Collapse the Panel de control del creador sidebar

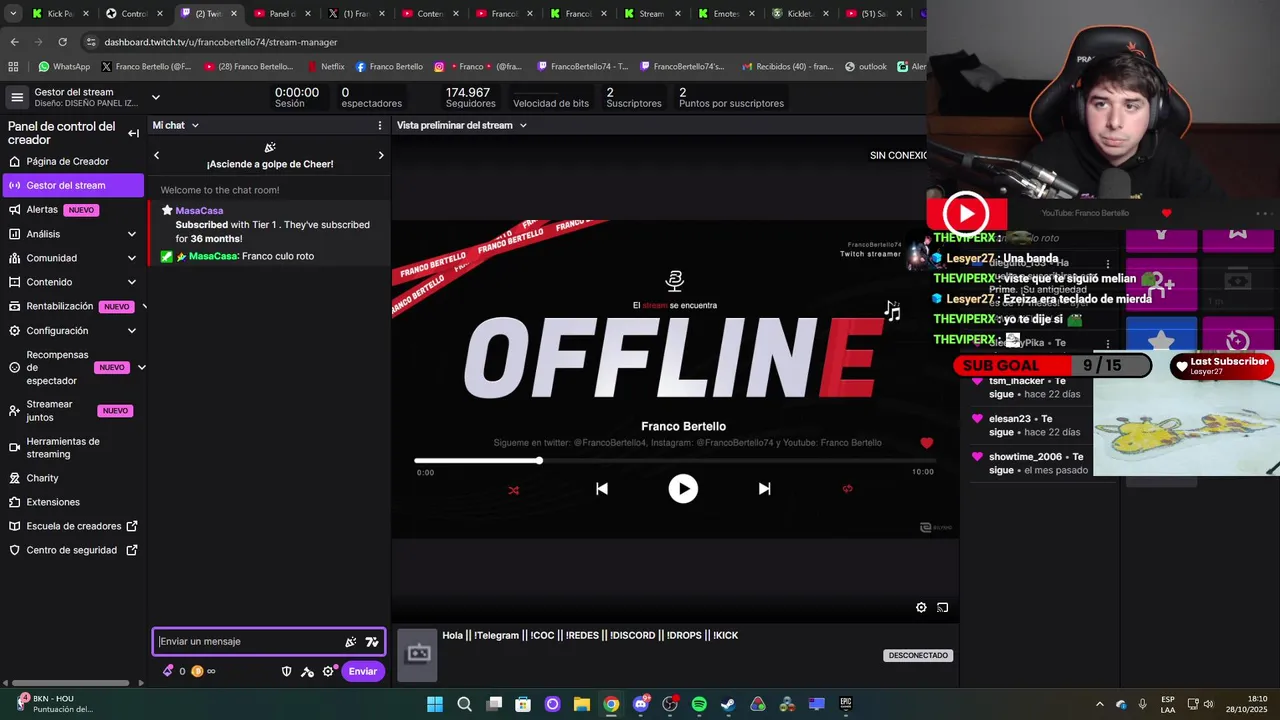(x=133, y=133)
